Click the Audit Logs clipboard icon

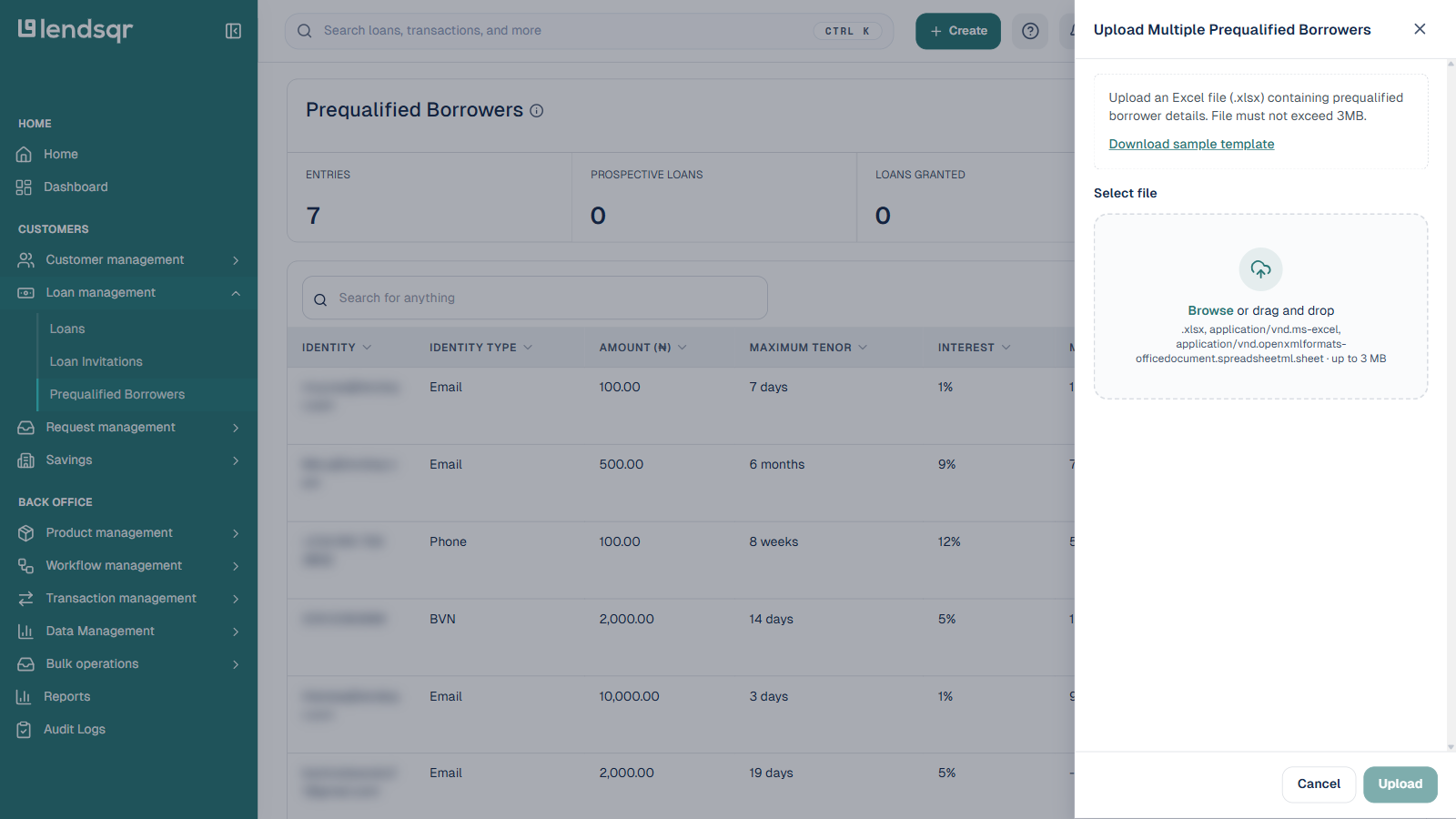(x=24, y=729)
